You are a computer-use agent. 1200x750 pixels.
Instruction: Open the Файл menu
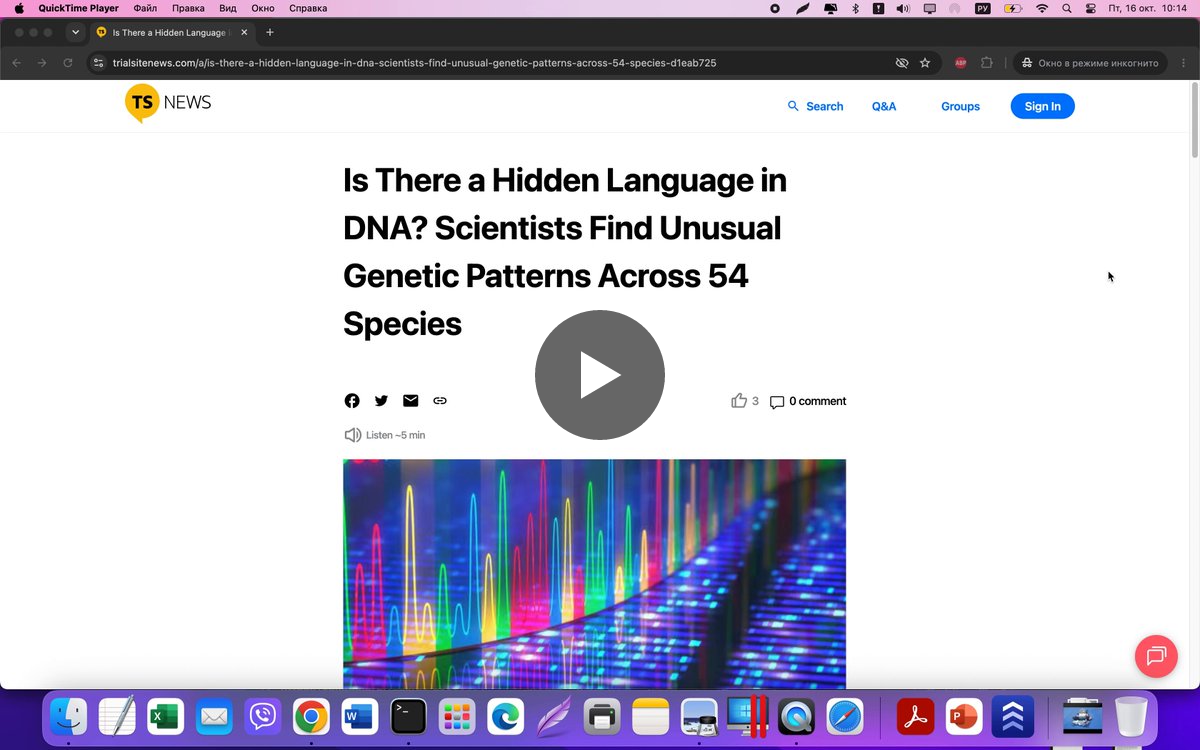pyautogui.click(x=145, y=8)
